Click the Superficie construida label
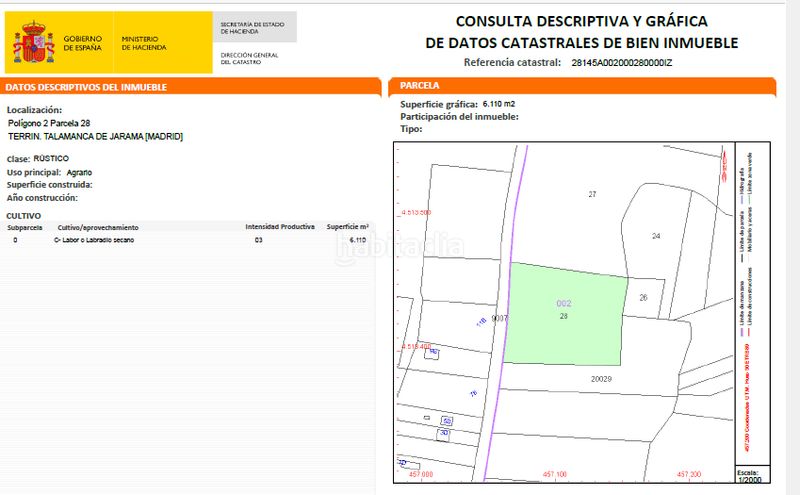Screen dimensions: 800x495 [x=49, y=185]
